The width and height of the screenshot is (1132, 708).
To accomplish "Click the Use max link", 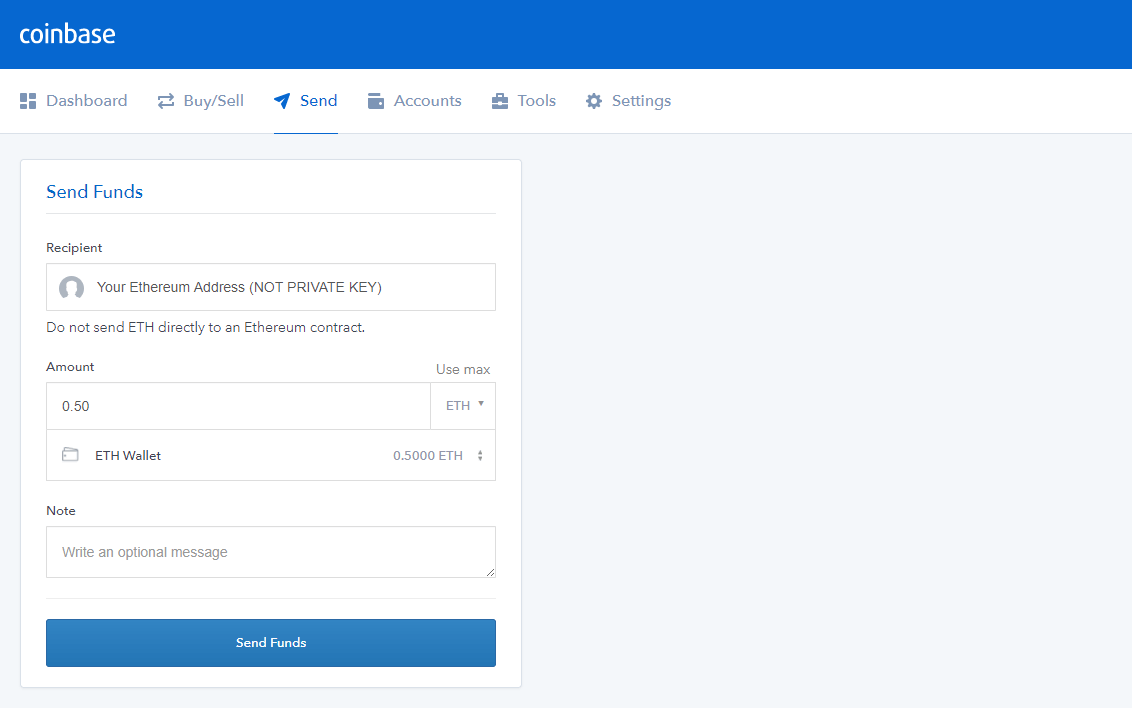I will [463, 370].
